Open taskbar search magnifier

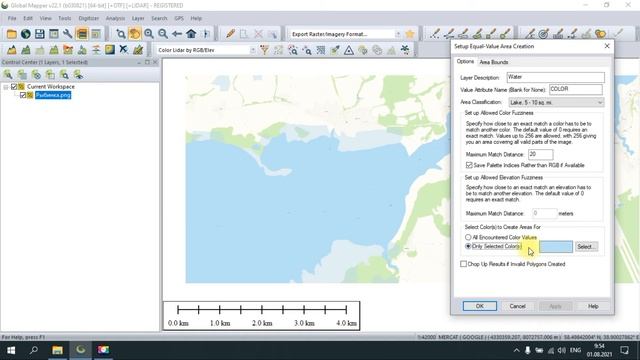pyautogui.click(x=34, y=350)
